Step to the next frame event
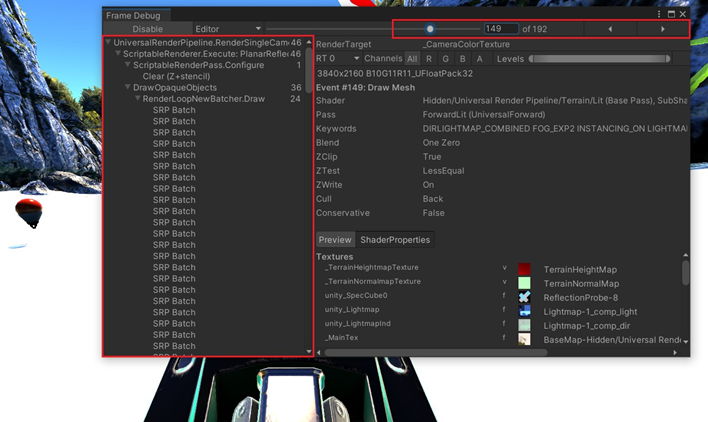The image size is (708, 422). coord(662,29)
